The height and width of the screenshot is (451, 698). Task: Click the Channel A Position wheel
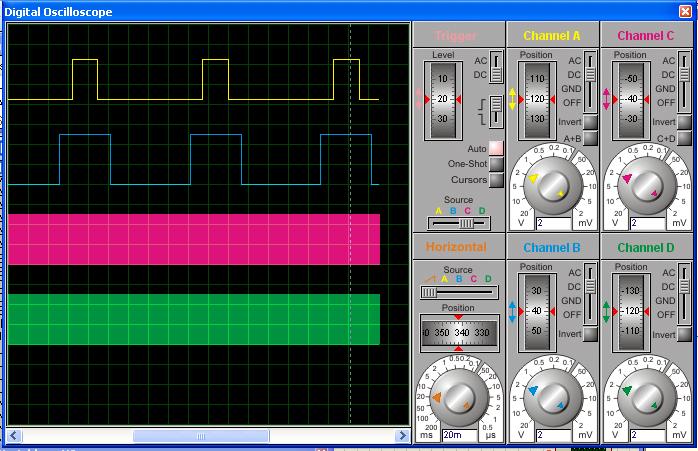(x=537, y=100)
